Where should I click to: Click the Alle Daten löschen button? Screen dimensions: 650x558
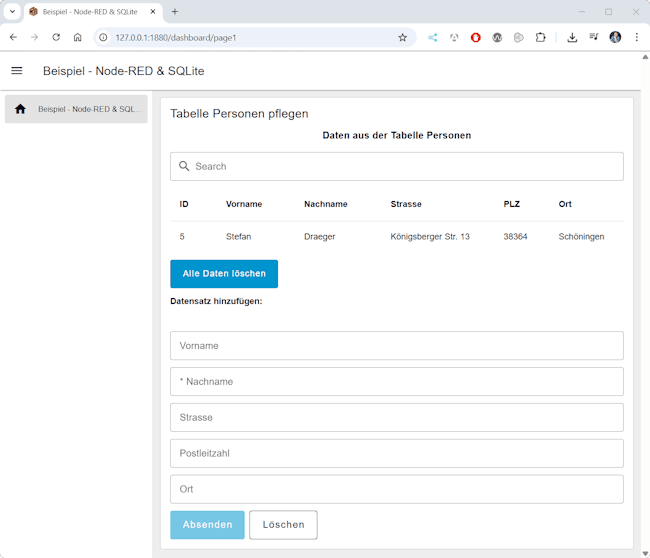[224, 274]
